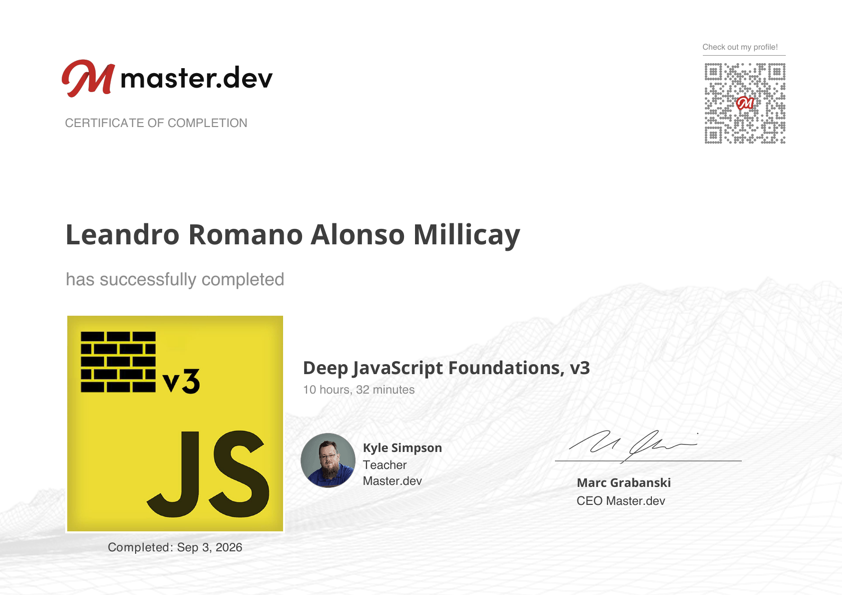Click the red M emblem inside the QR code
The image size is (842, 595).
pos(745,103)
